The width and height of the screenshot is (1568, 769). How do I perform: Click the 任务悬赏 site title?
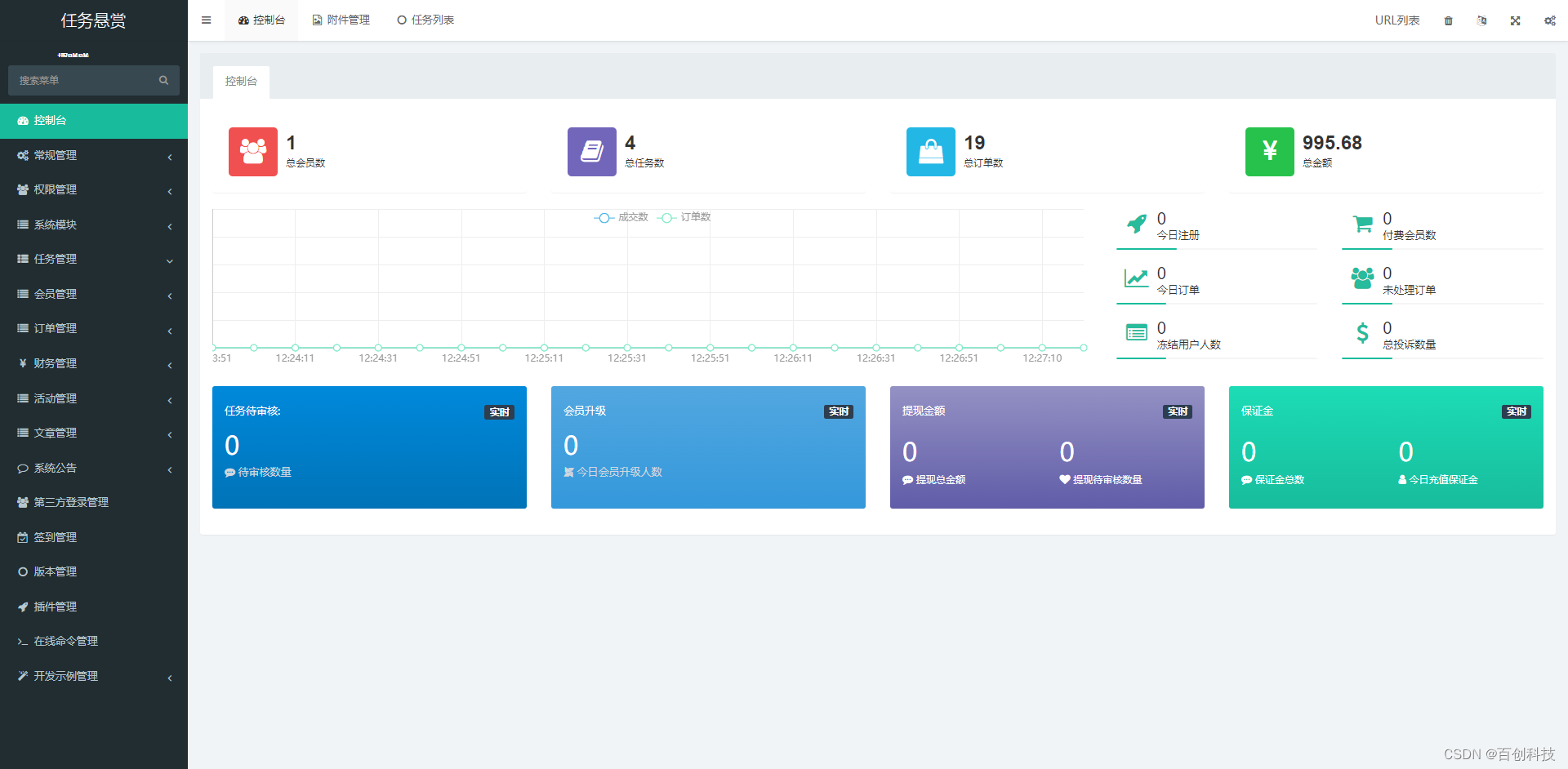94,21
